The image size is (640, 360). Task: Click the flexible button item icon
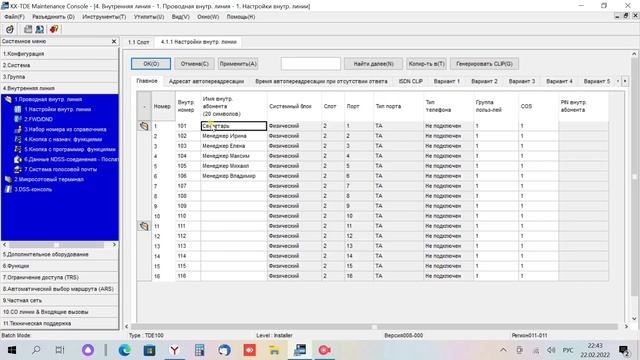[18, 139]
